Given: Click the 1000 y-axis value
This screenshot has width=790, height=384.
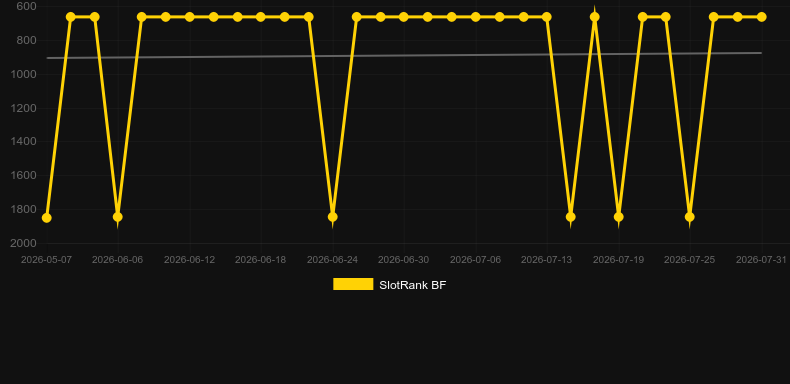Looking at the screenshot, I should pos(24,74).
